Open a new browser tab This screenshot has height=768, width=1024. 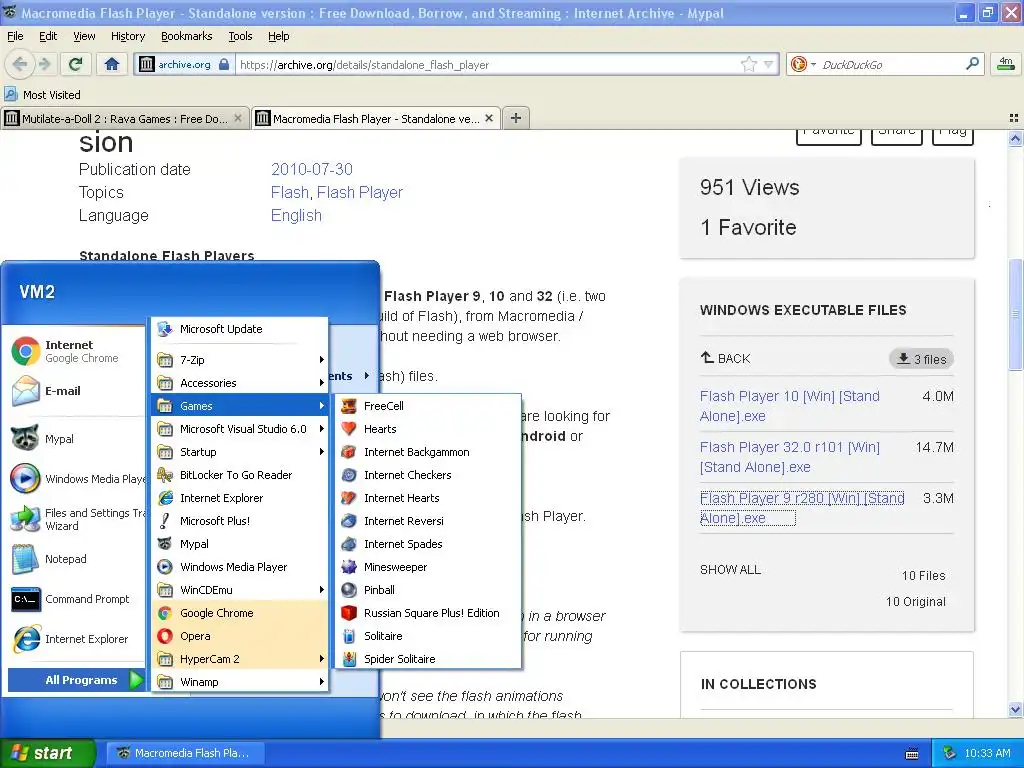tap(516, 118)
